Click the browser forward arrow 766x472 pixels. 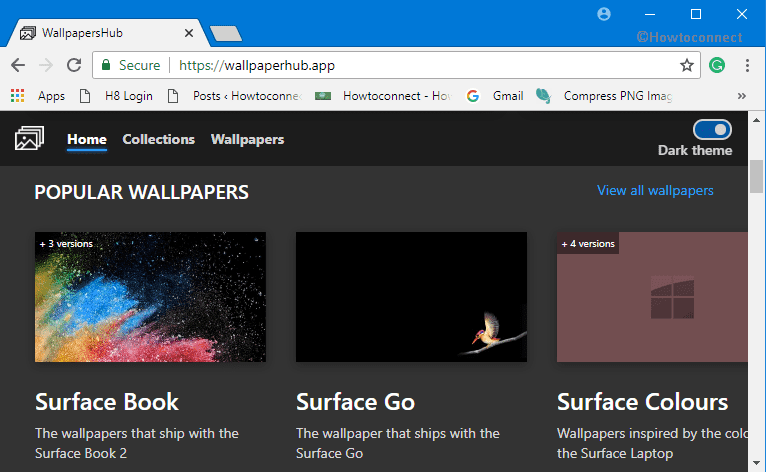click(x=46, y=65)
